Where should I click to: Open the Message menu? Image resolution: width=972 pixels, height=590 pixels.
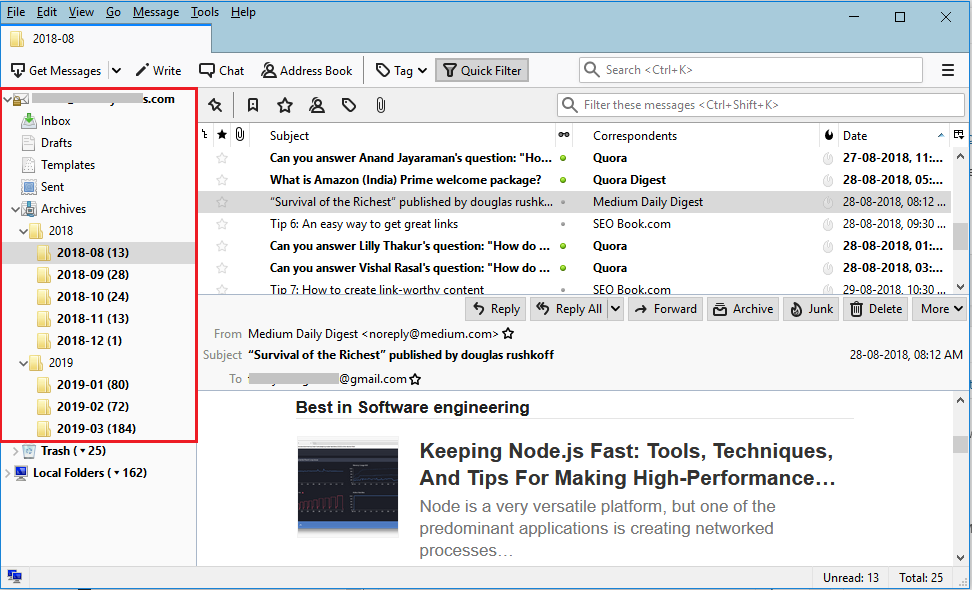pyautogui.click(x=155, y=11)
